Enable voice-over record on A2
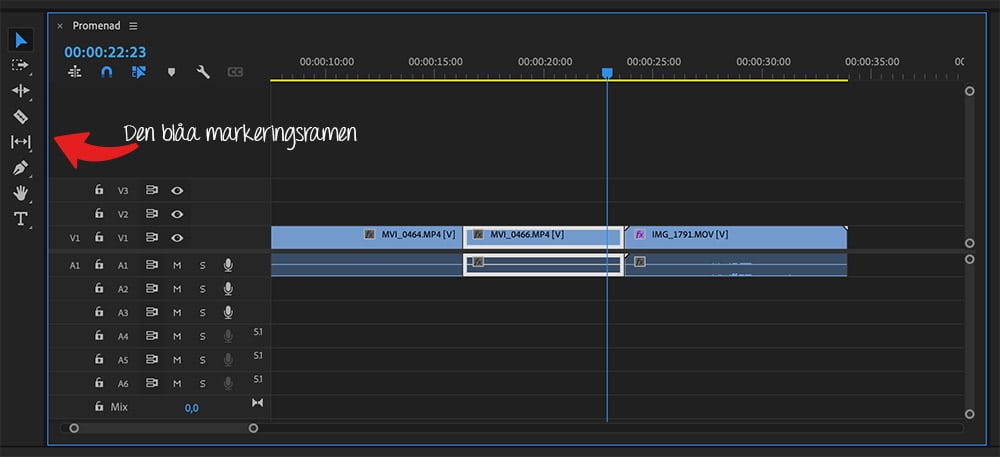1000x457 pixels. tap(228, 289)
